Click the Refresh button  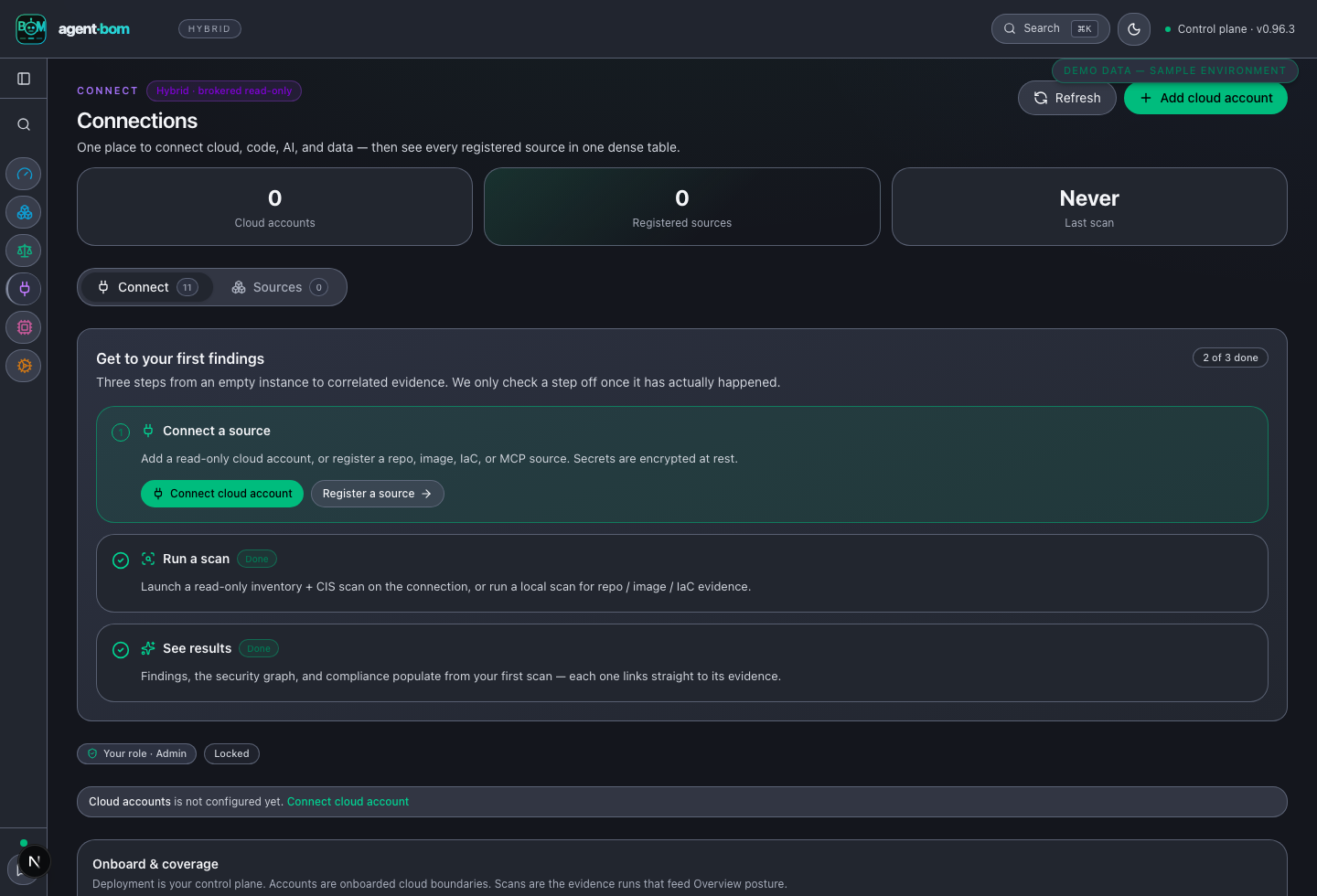point(1066,98)
